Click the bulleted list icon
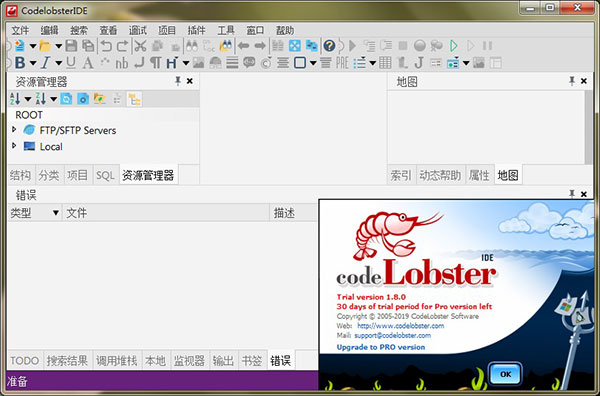The image size is (600, 396). click(359, 63)
